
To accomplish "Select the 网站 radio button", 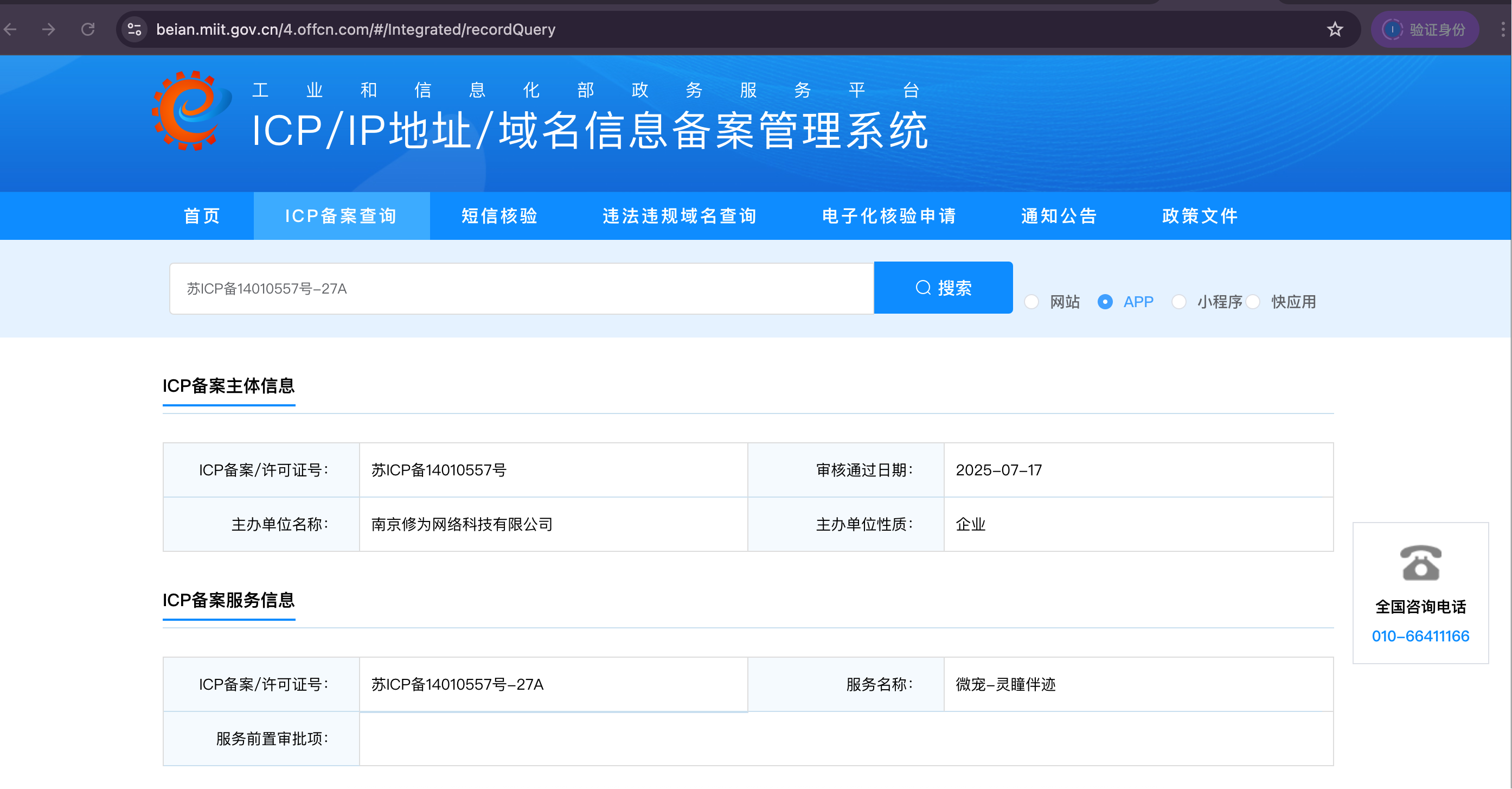I will click(1032, 301).
